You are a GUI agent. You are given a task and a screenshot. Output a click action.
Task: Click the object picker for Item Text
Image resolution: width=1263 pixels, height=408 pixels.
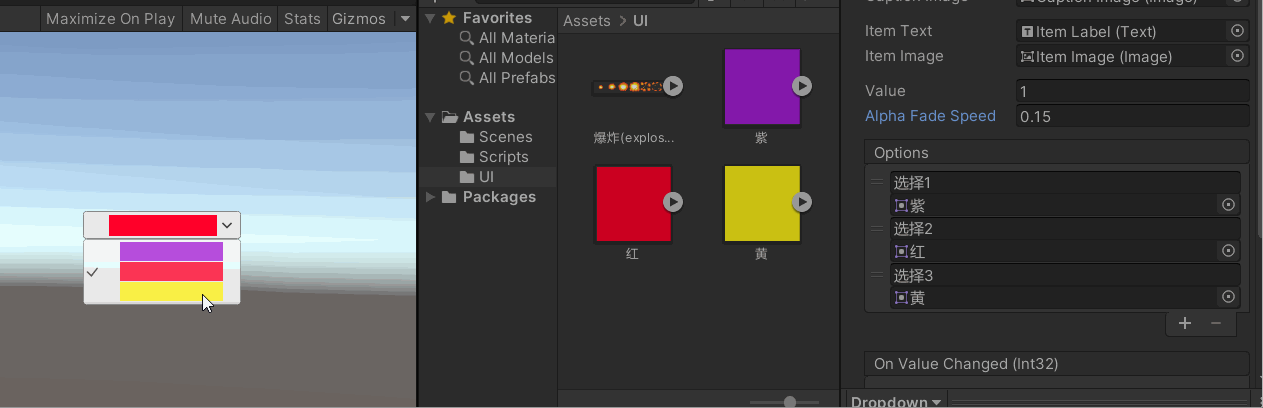pos(1237,31)
